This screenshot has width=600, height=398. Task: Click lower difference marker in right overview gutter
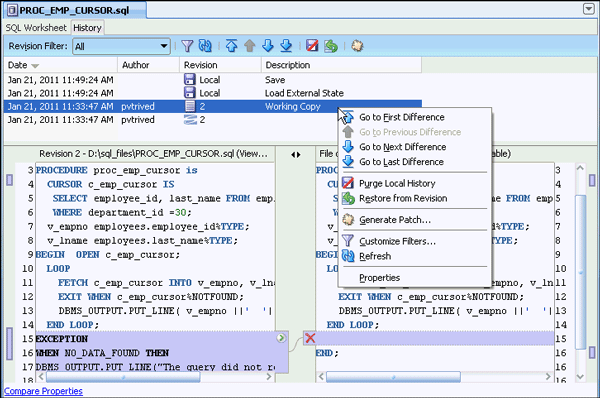click(592, 352)
